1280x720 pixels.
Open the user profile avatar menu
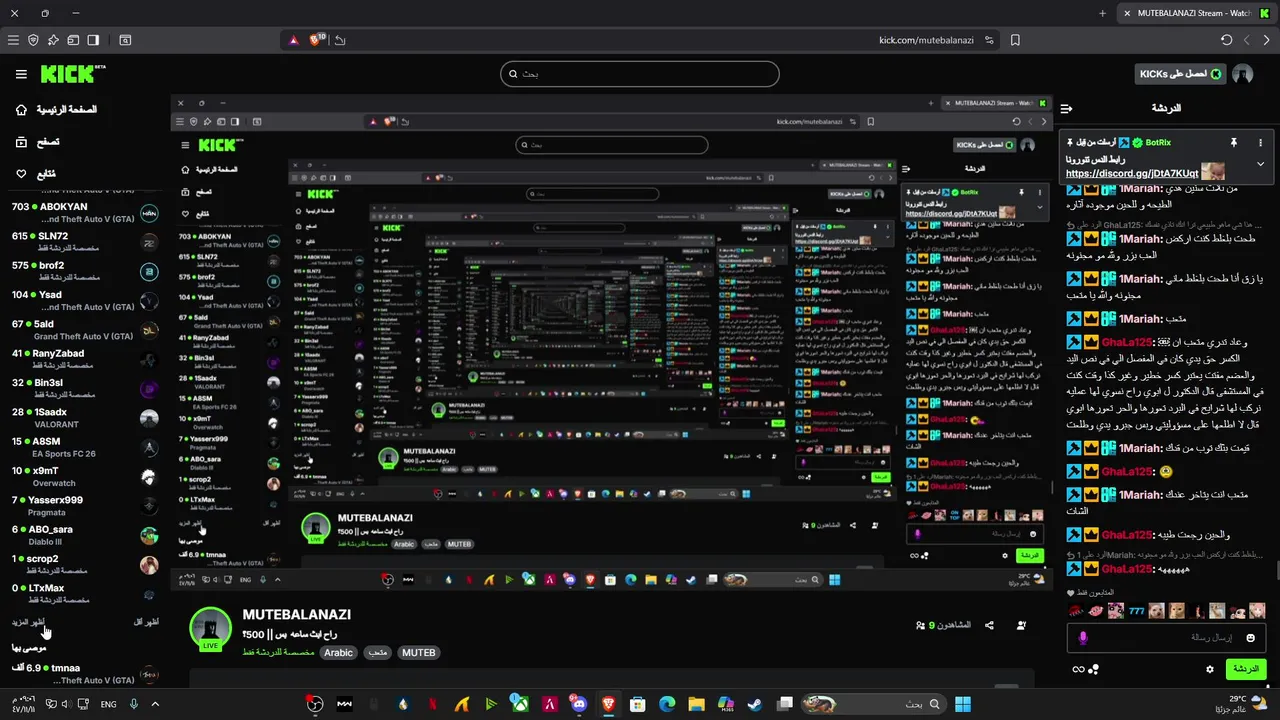(x=1243, y=74)
